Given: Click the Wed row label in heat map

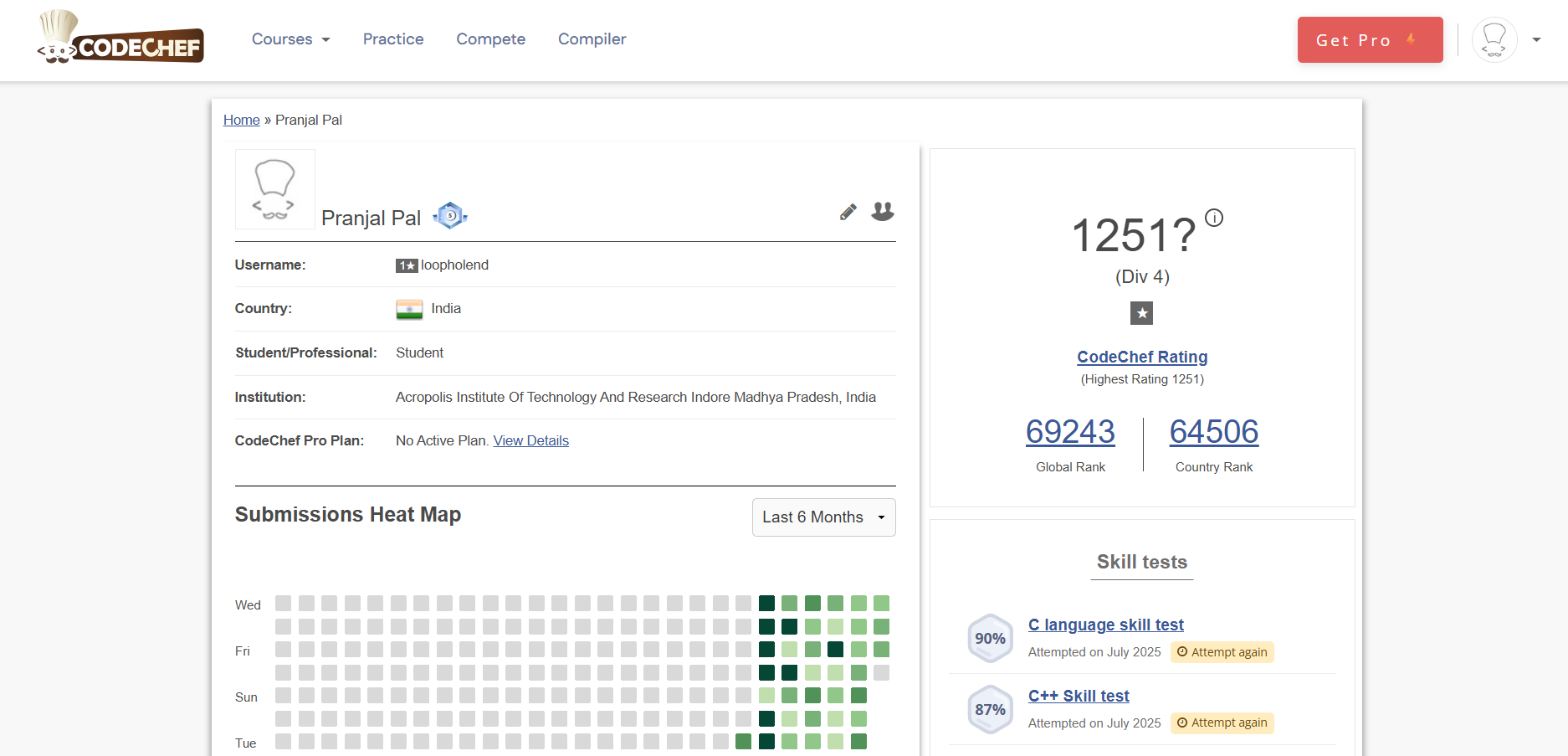Looking at the screenshot, I should click(x=248, y=605).
